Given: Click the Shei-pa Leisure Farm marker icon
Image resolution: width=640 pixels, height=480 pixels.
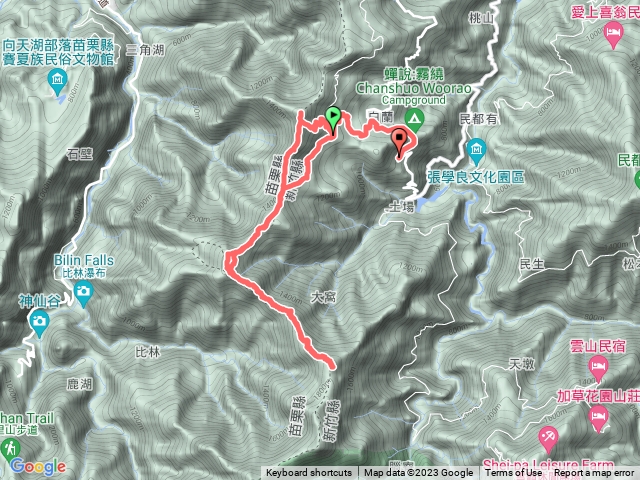Looking at the screenshot, I should (x=549, y=438).
